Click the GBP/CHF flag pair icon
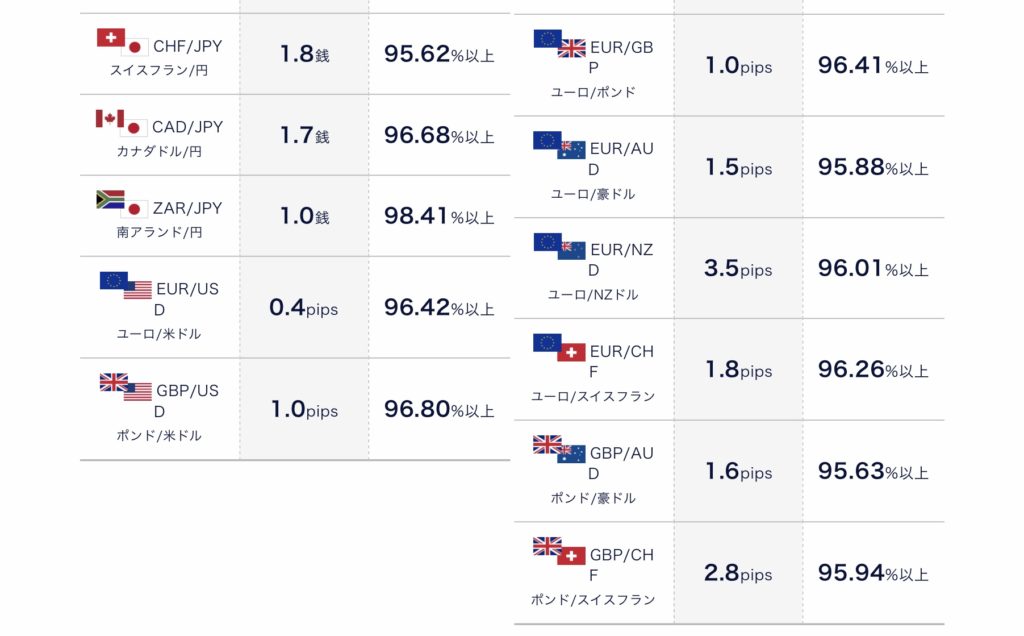The width and height of the screenshot is (1024, 636). [559, 551]
